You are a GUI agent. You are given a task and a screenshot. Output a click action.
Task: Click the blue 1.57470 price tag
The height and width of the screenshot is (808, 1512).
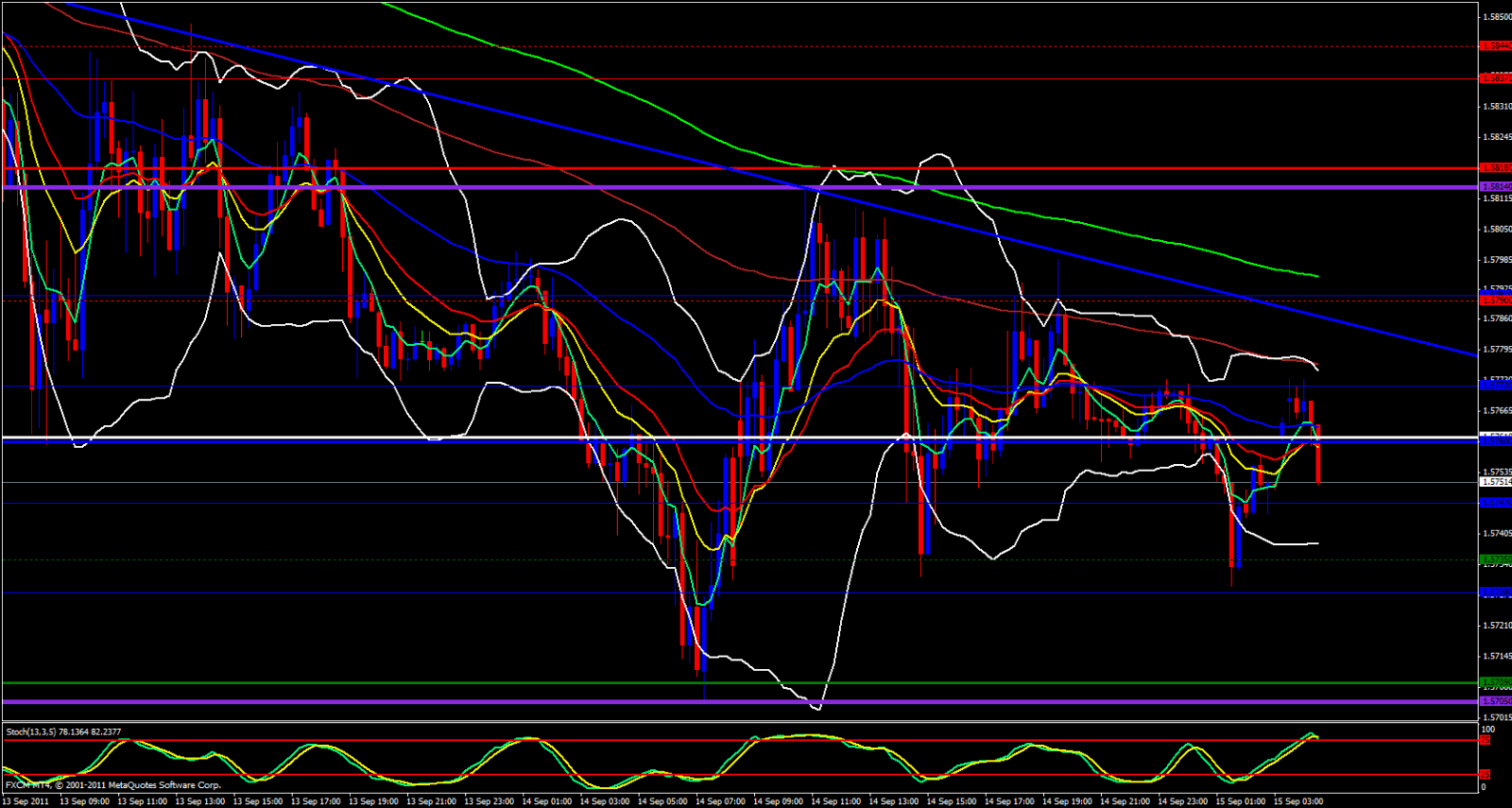tap(1495, 503)
